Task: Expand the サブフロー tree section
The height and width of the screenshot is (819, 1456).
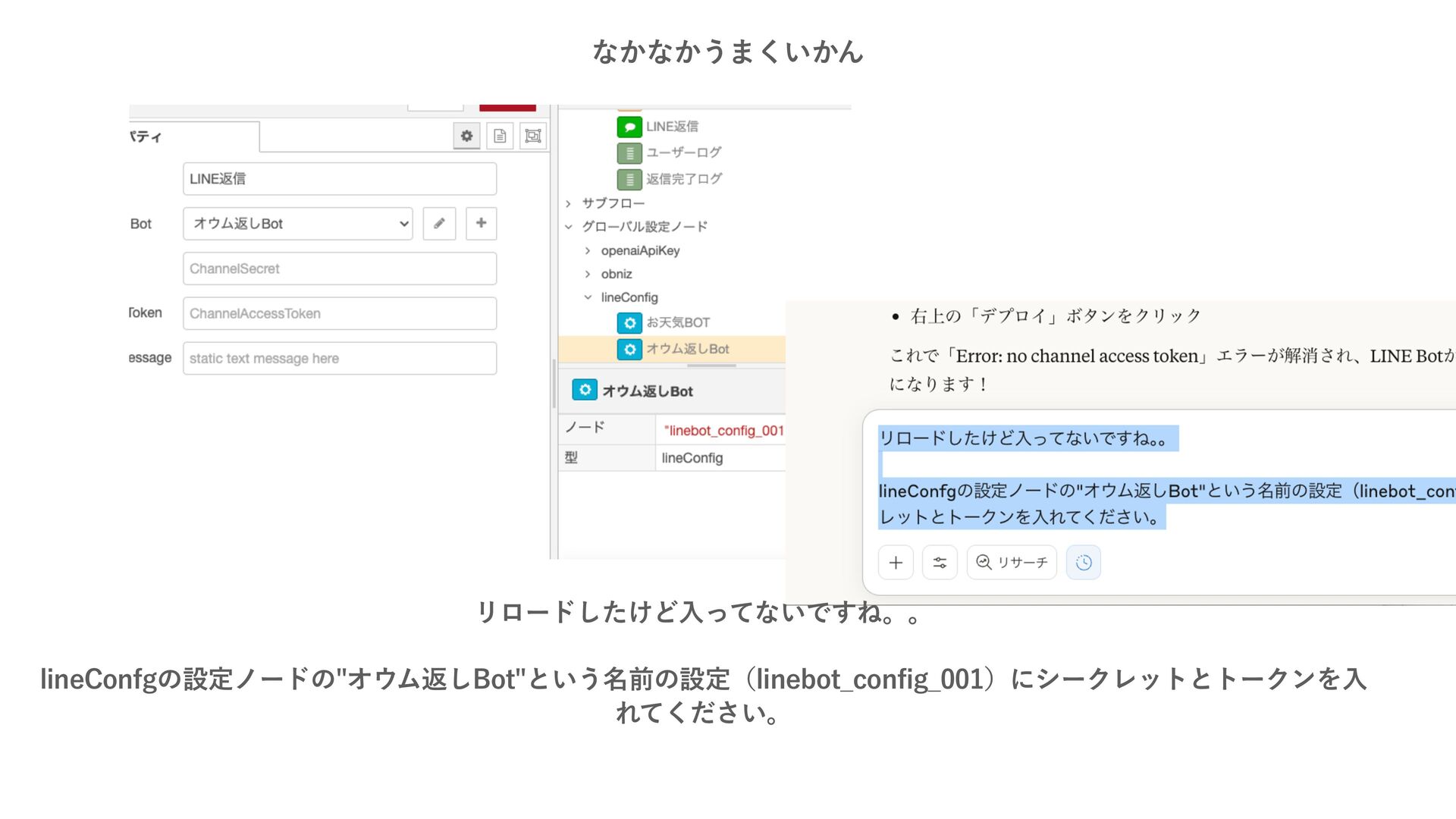Action: pyautogui.click(x=568, y=203)
